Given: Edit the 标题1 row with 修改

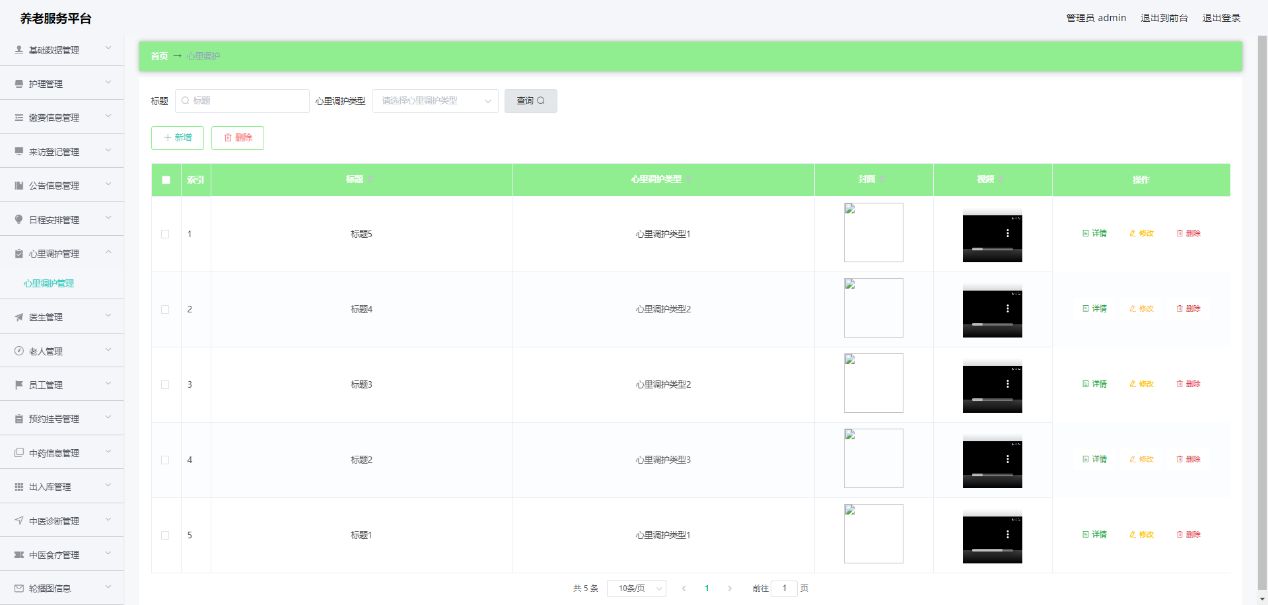Looking at the screenshot, I should pos(1141,535).
